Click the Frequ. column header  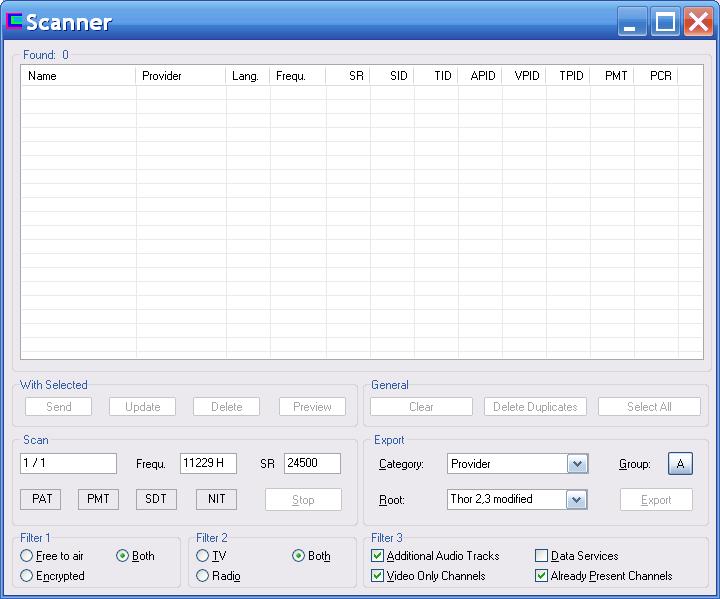pos(298,76)
